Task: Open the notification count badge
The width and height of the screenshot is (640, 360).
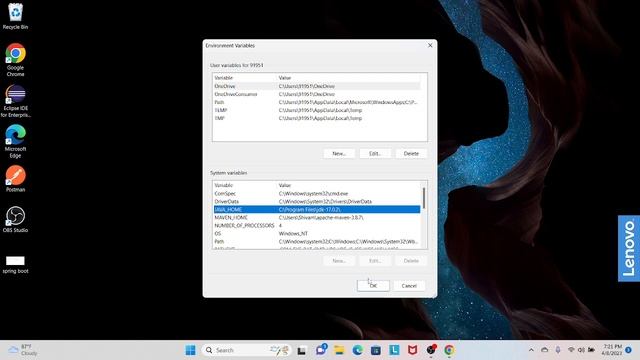Action: pos(629,350)
